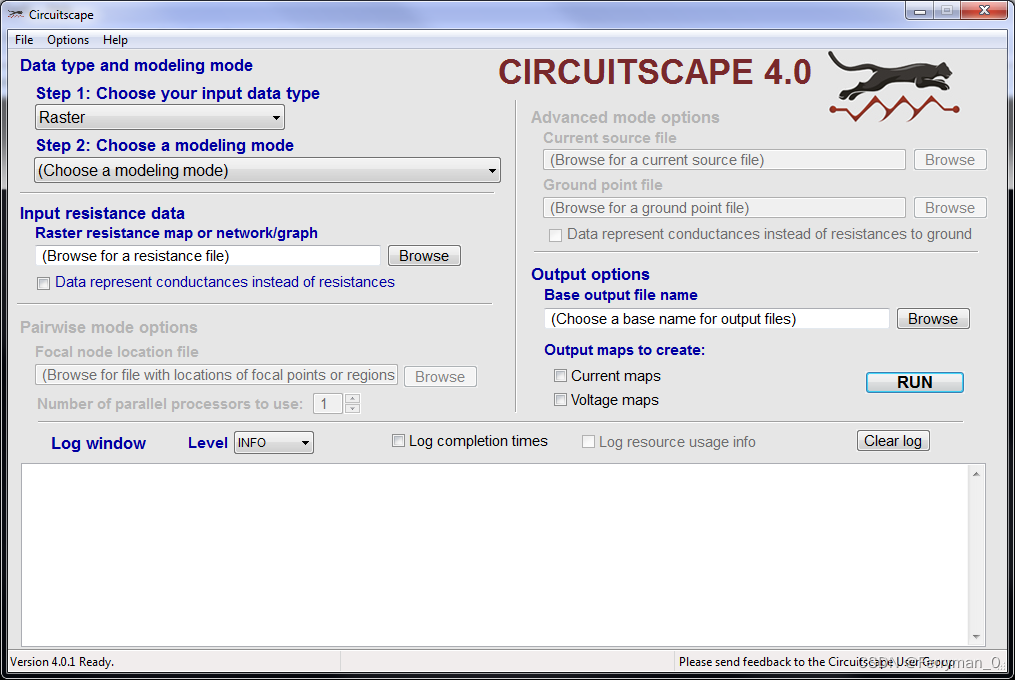Enable Log completion times
The image size is (1015, 680).
(399, 441)
